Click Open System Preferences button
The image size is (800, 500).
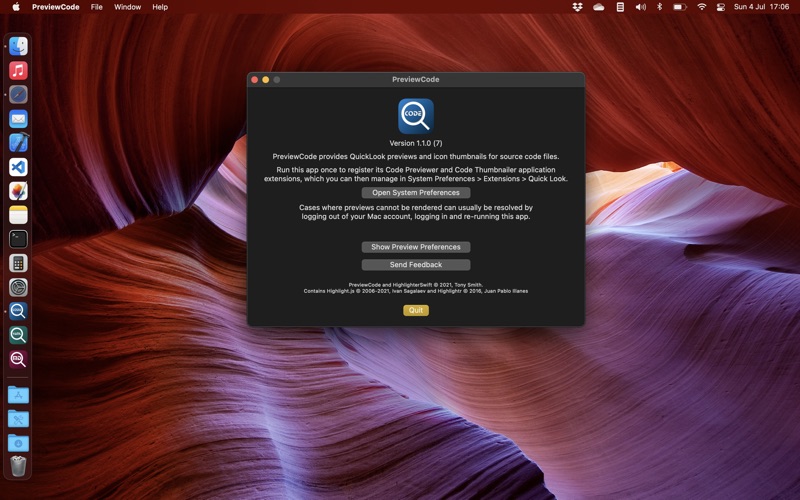pyautogui.click(x=416, y=193)
